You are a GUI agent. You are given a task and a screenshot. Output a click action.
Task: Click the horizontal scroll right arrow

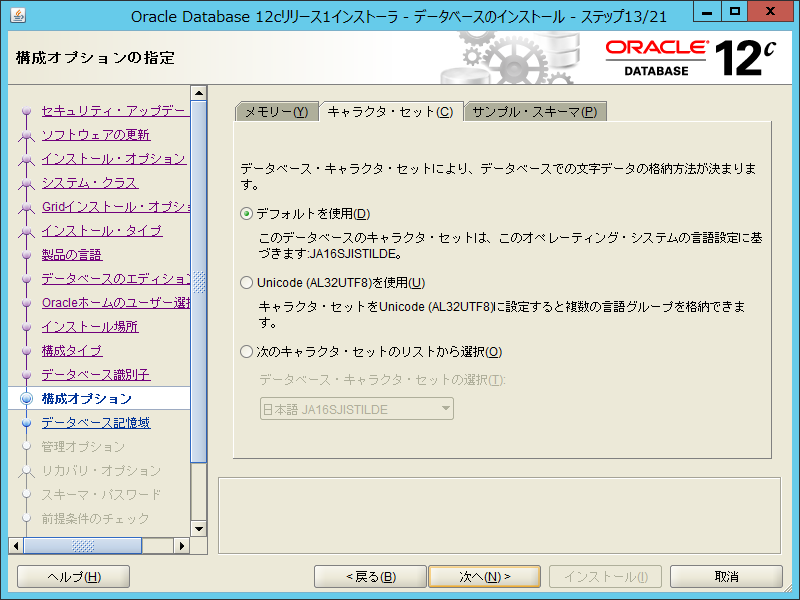(183, 545)
